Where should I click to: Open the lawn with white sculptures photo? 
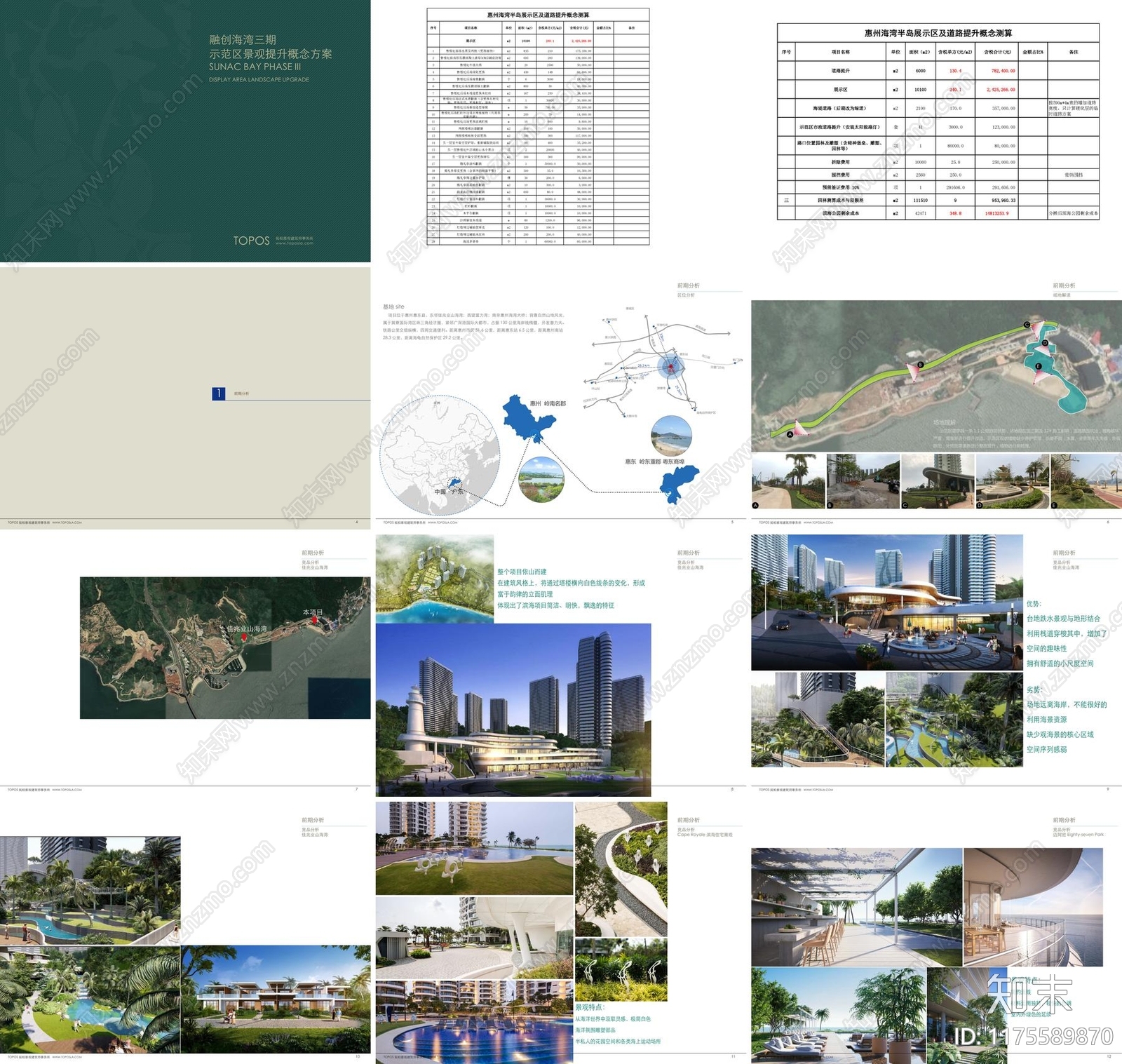474,849
